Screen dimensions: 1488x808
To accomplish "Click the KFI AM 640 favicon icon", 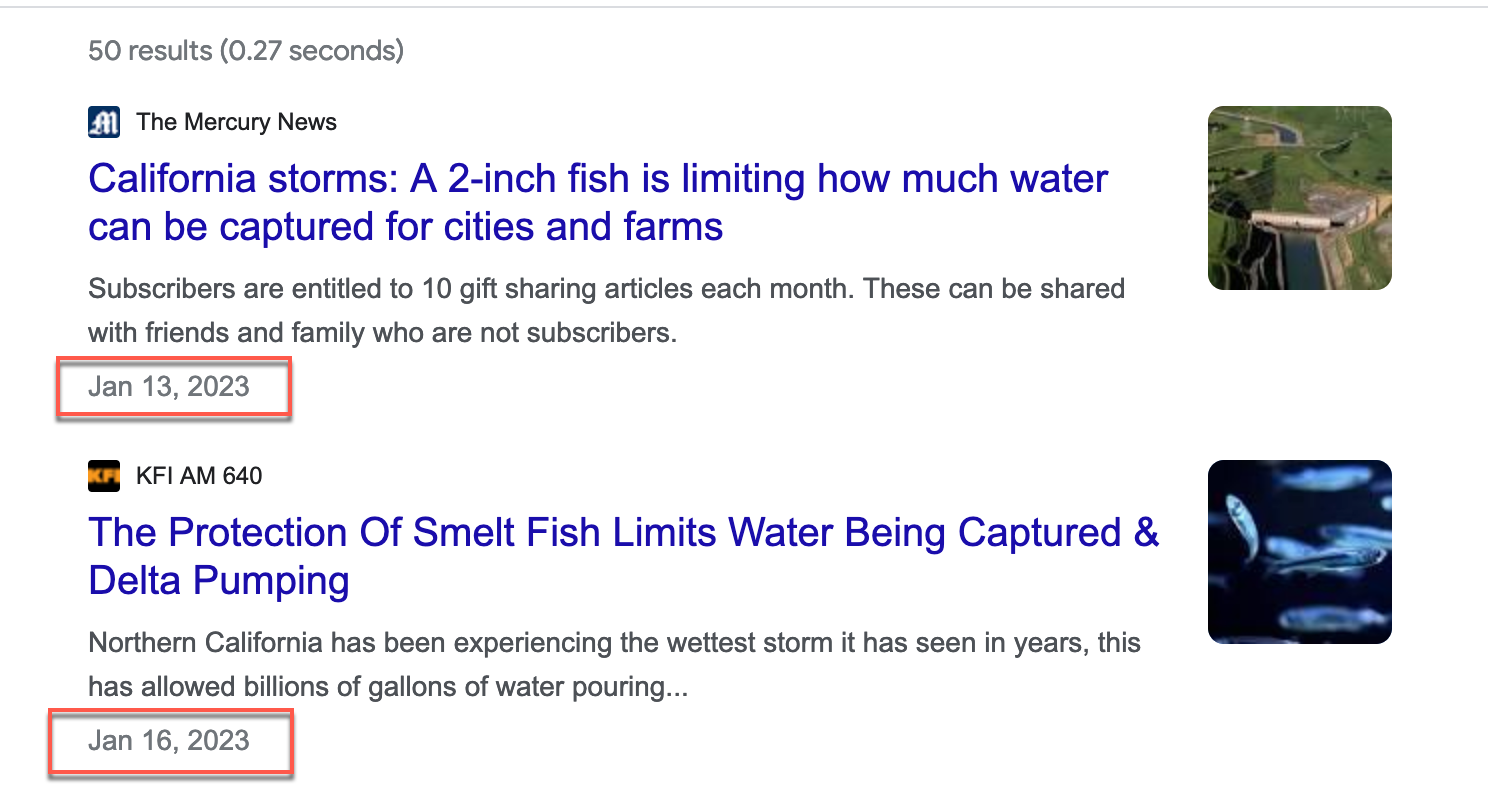I will click(104, 476).
